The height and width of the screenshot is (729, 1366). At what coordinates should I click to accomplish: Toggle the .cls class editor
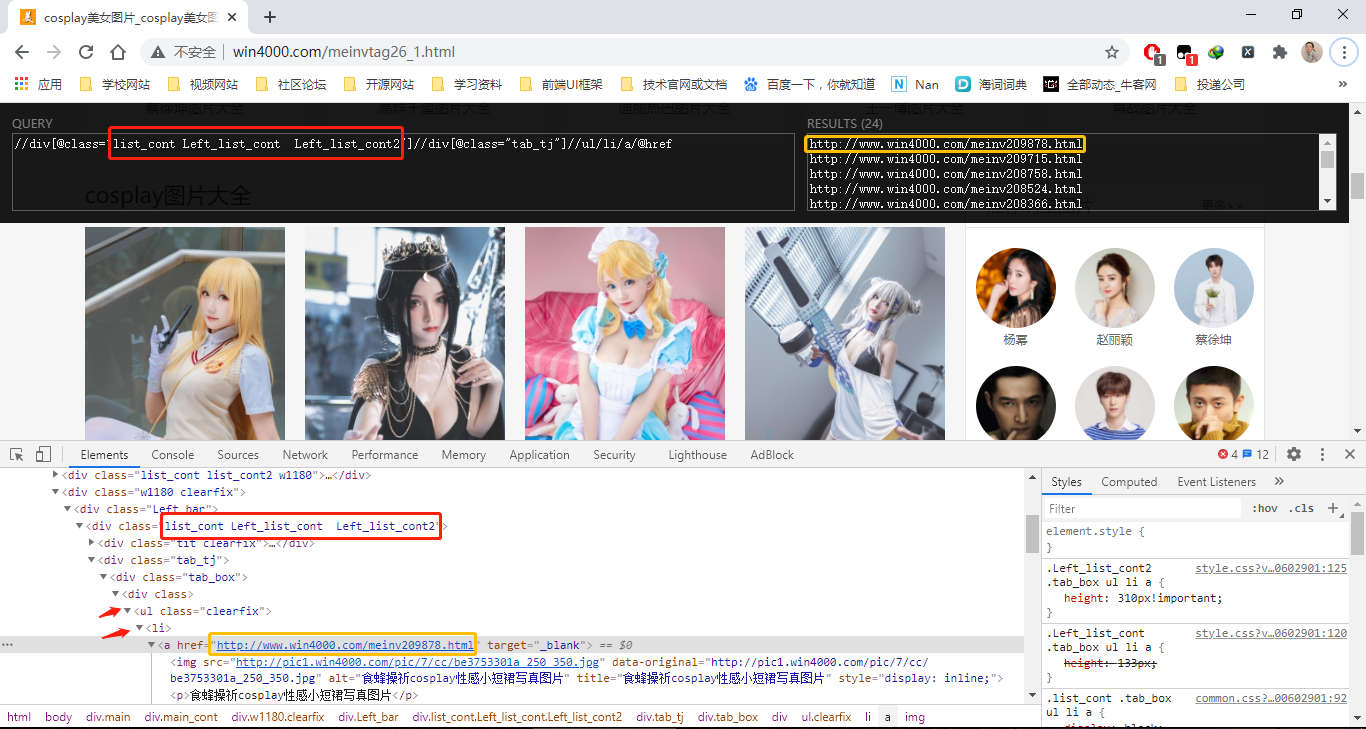click(1301, 508)
